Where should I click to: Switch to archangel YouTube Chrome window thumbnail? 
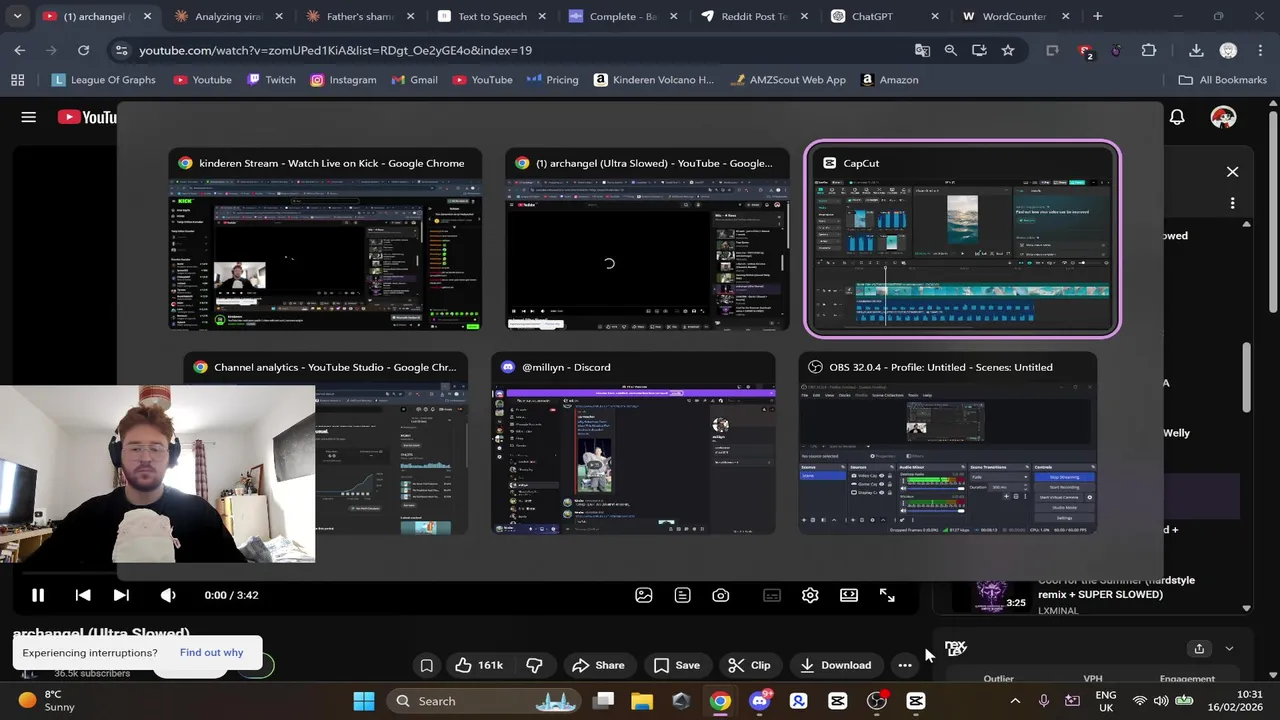pyautogui.click(x=647, y=239)
